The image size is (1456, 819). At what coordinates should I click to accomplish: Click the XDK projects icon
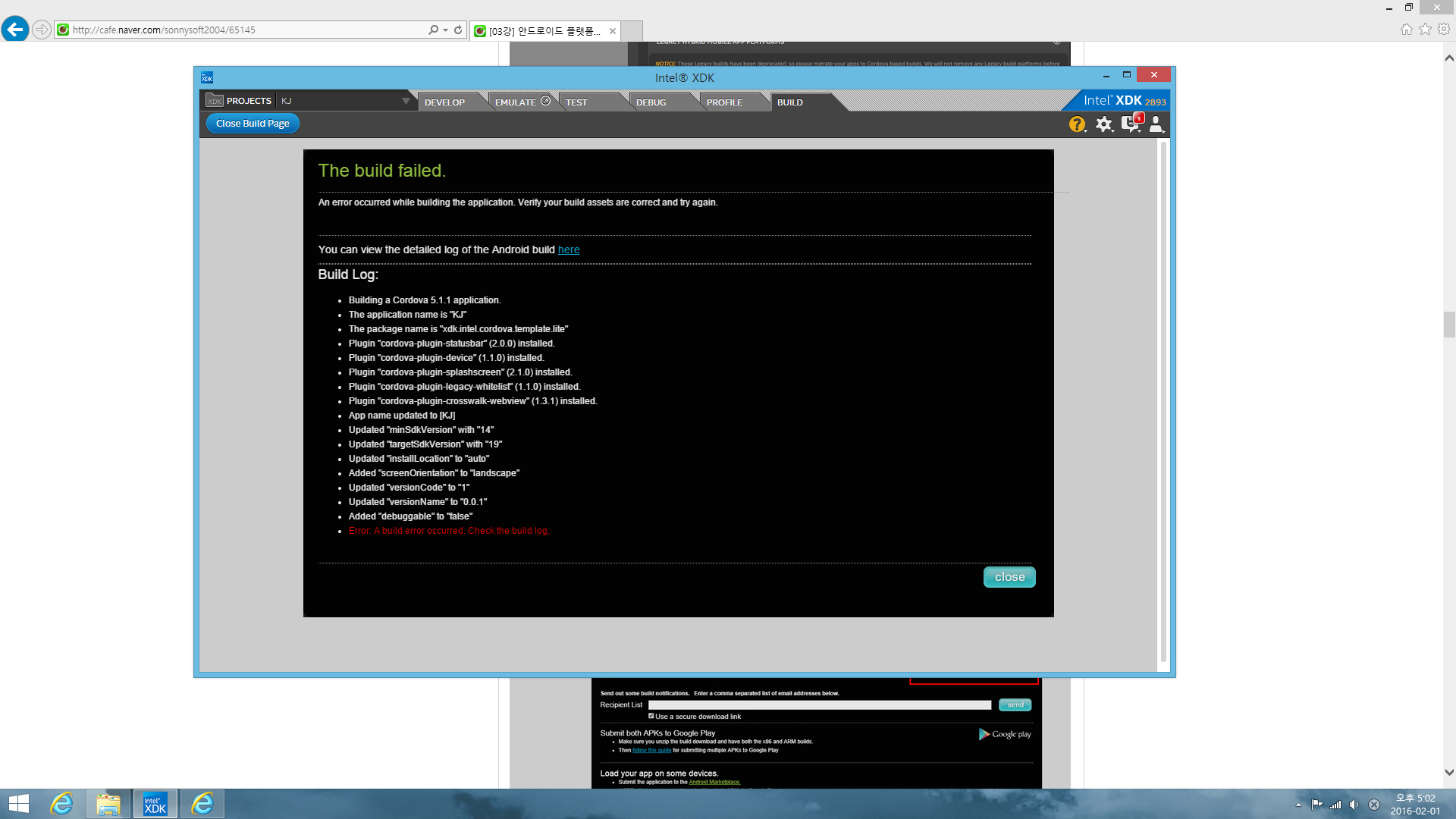tap(215, 101)
